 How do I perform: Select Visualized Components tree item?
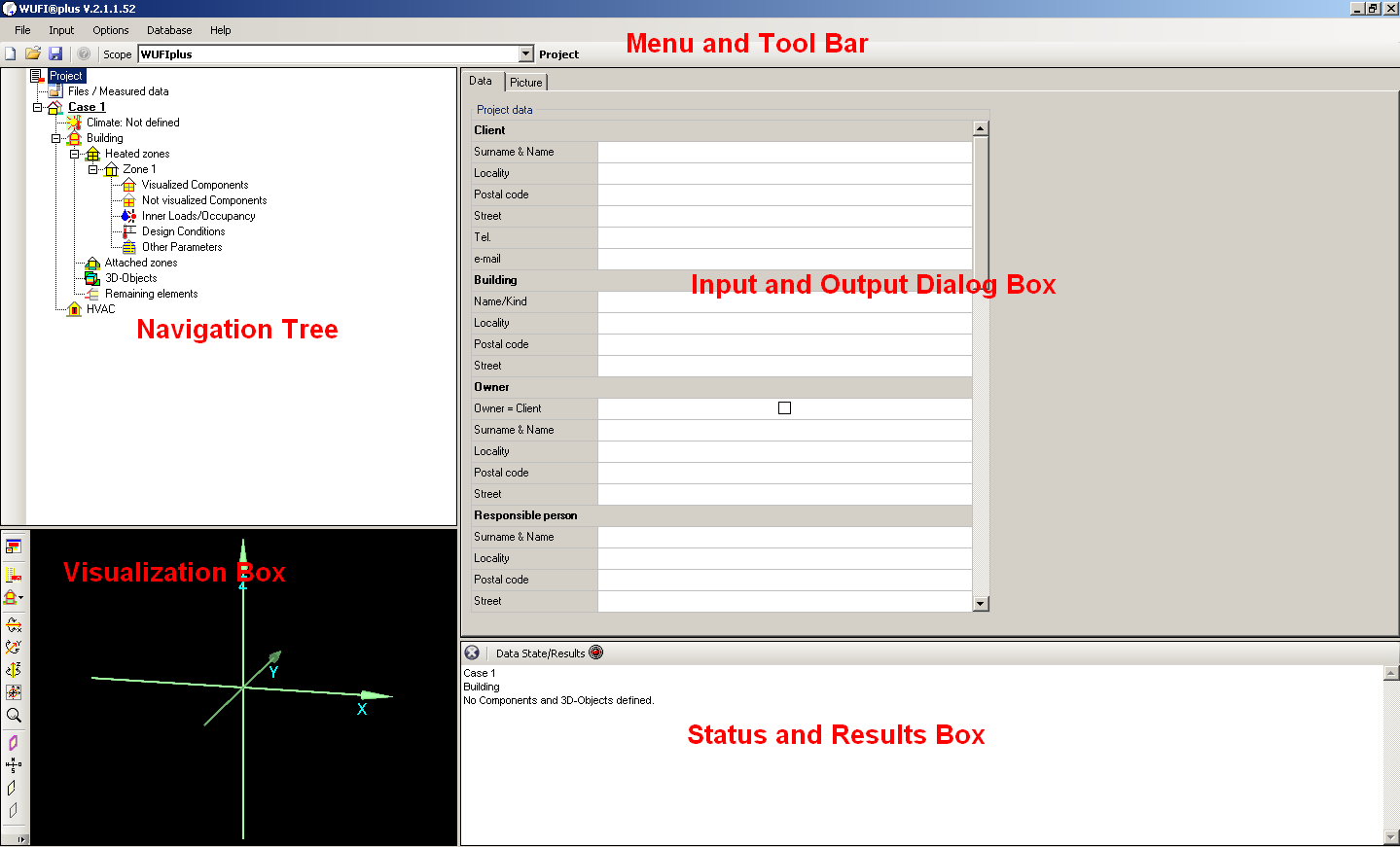tap(195, 185)
